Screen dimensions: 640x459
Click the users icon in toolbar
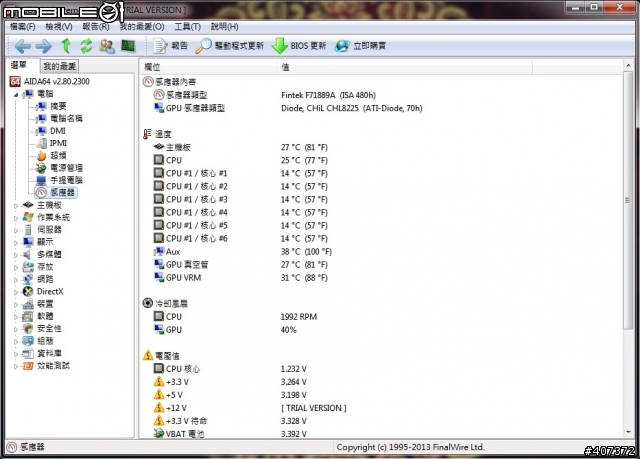click(107, 46)
